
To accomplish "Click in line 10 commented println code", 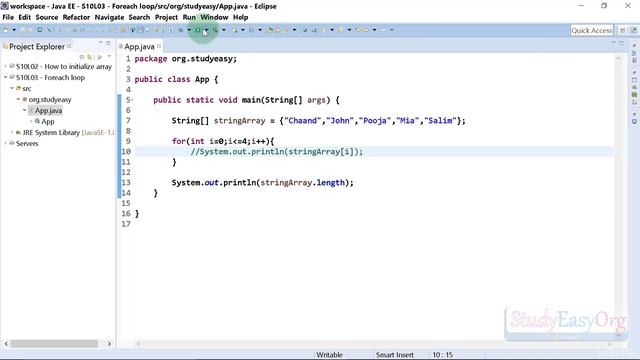I will (276, 151).
